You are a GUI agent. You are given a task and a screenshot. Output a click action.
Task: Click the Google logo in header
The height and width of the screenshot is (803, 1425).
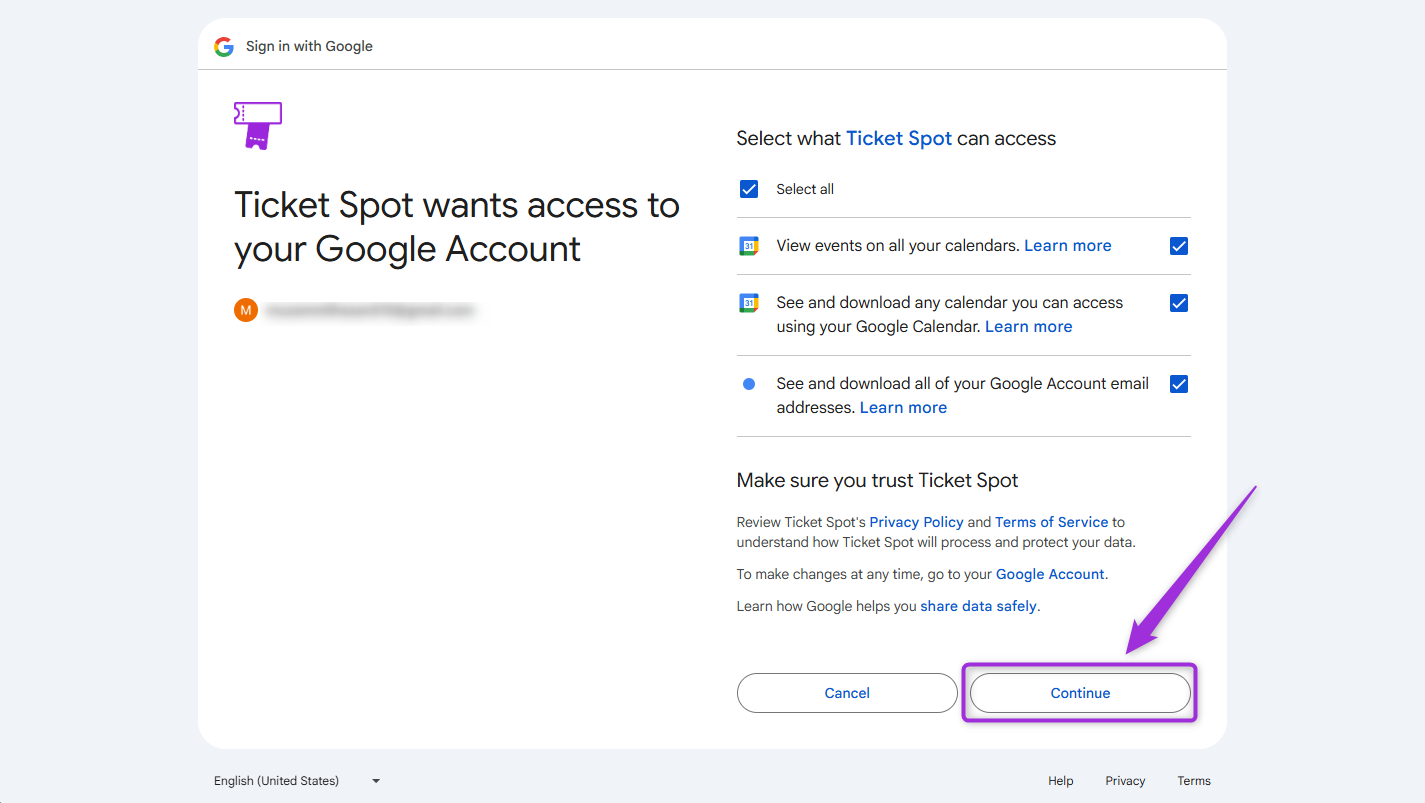224,47
